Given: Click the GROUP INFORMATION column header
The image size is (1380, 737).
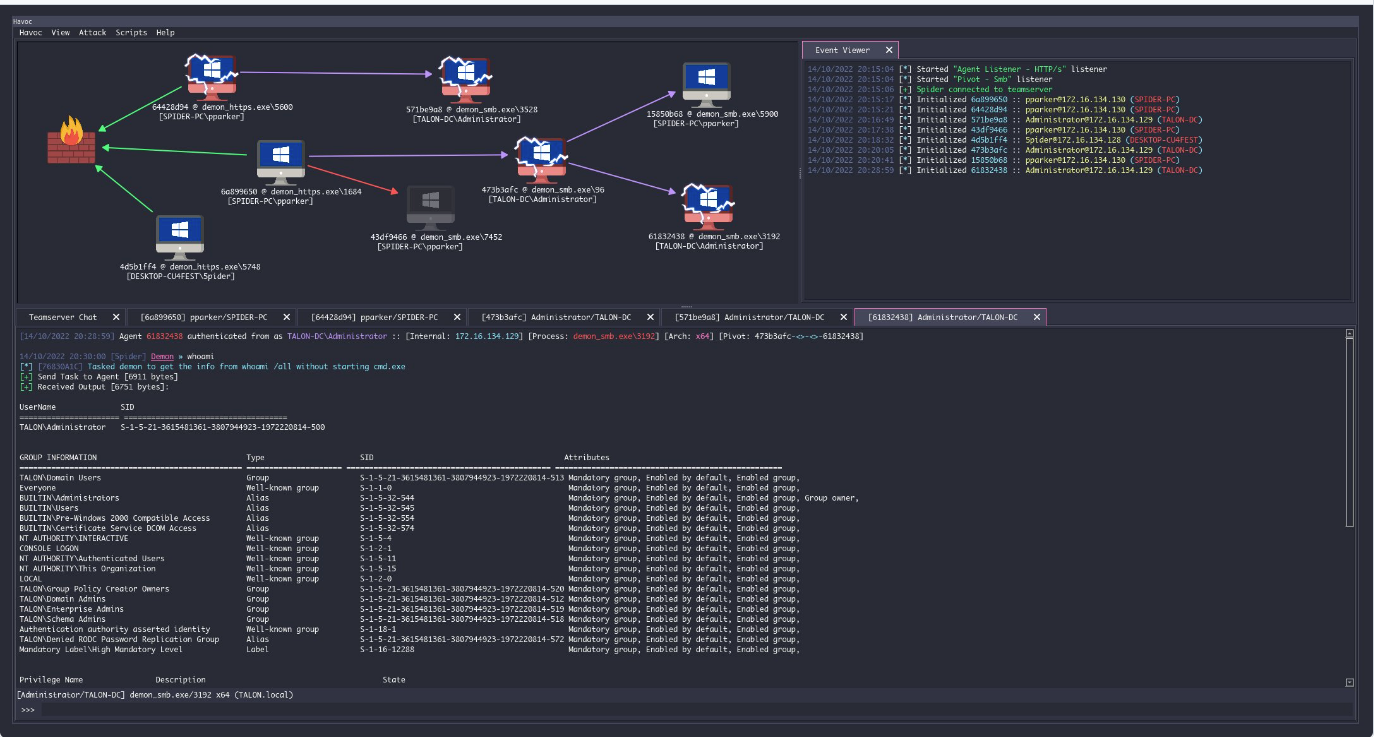Looking at the screenshot, I should 58,457.
